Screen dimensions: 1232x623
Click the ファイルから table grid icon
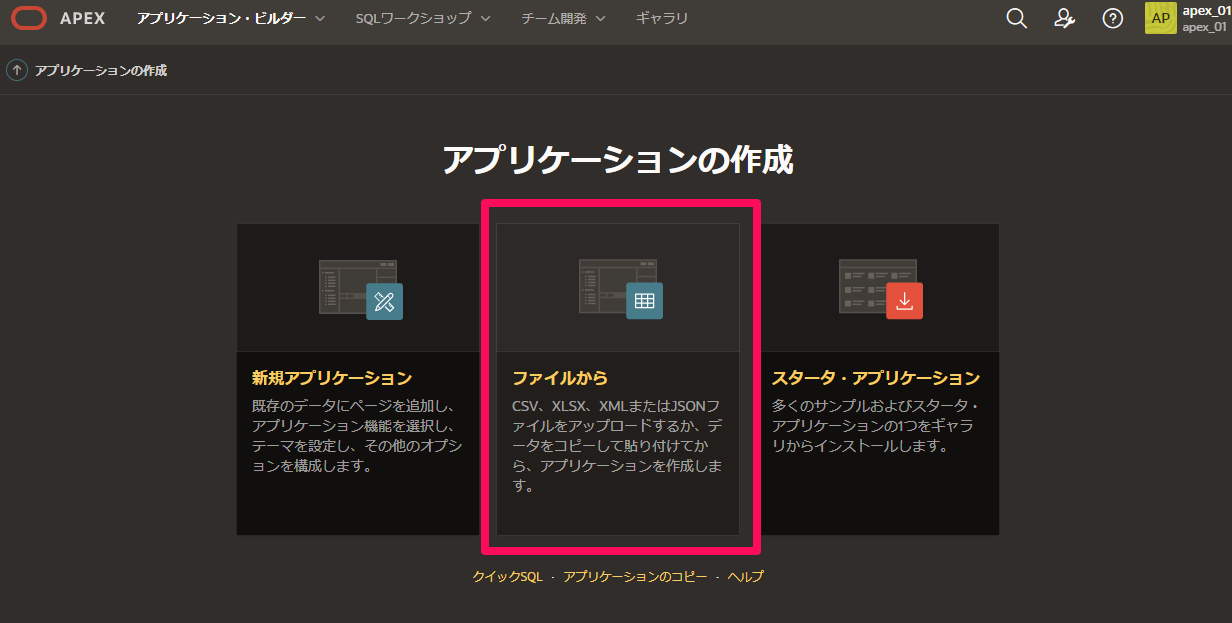[x=644, y=301]
